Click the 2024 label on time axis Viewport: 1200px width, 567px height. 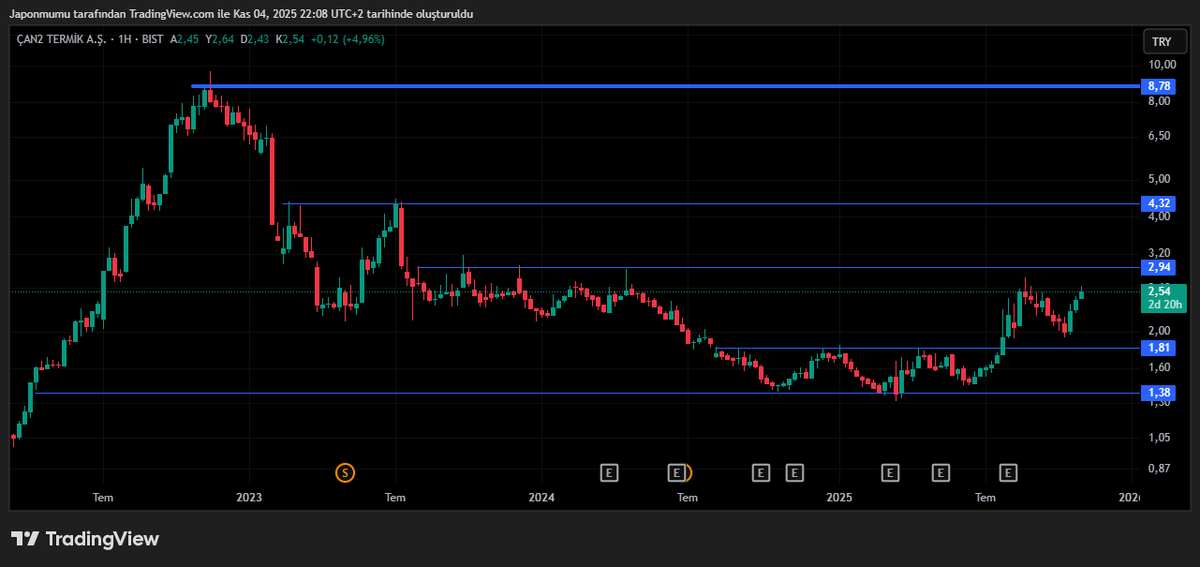tap(541, 497)
